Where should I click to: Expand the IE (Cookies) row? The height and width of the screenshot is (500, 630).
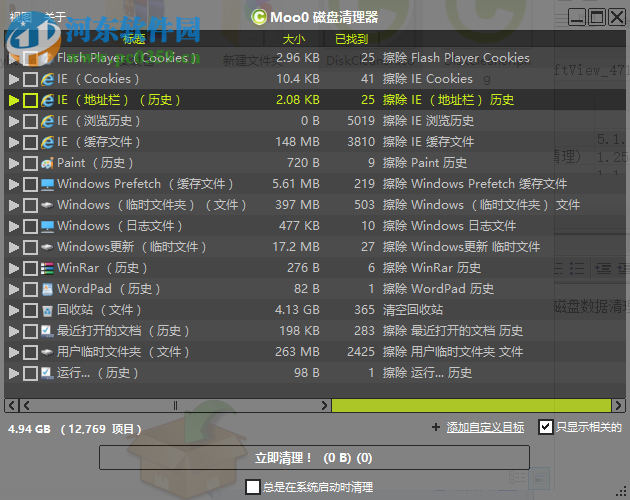(x=14, y=79)
